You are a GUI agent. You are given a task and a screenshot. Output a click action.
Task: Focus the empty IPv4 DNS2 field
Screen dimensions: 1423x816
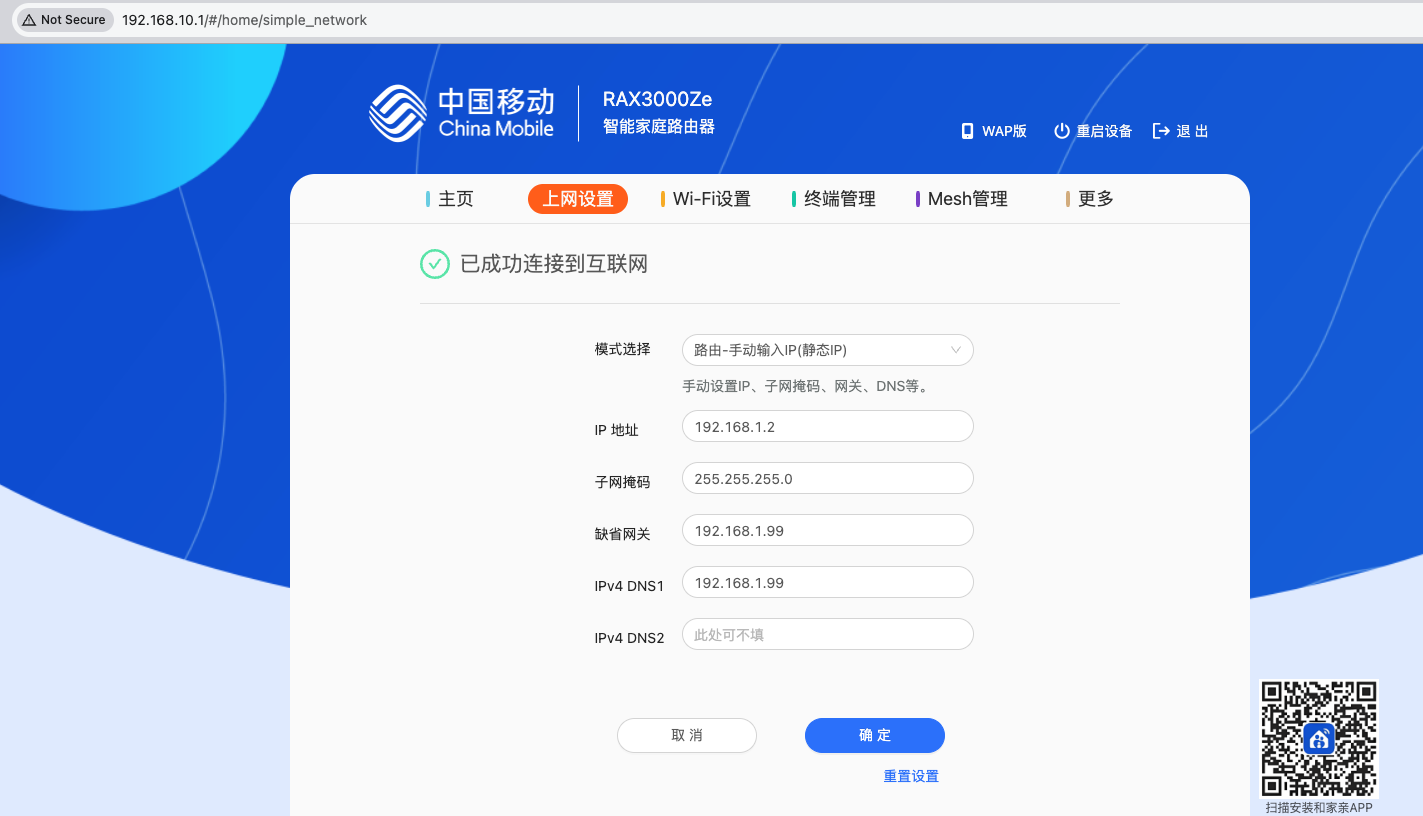point(827,635)
